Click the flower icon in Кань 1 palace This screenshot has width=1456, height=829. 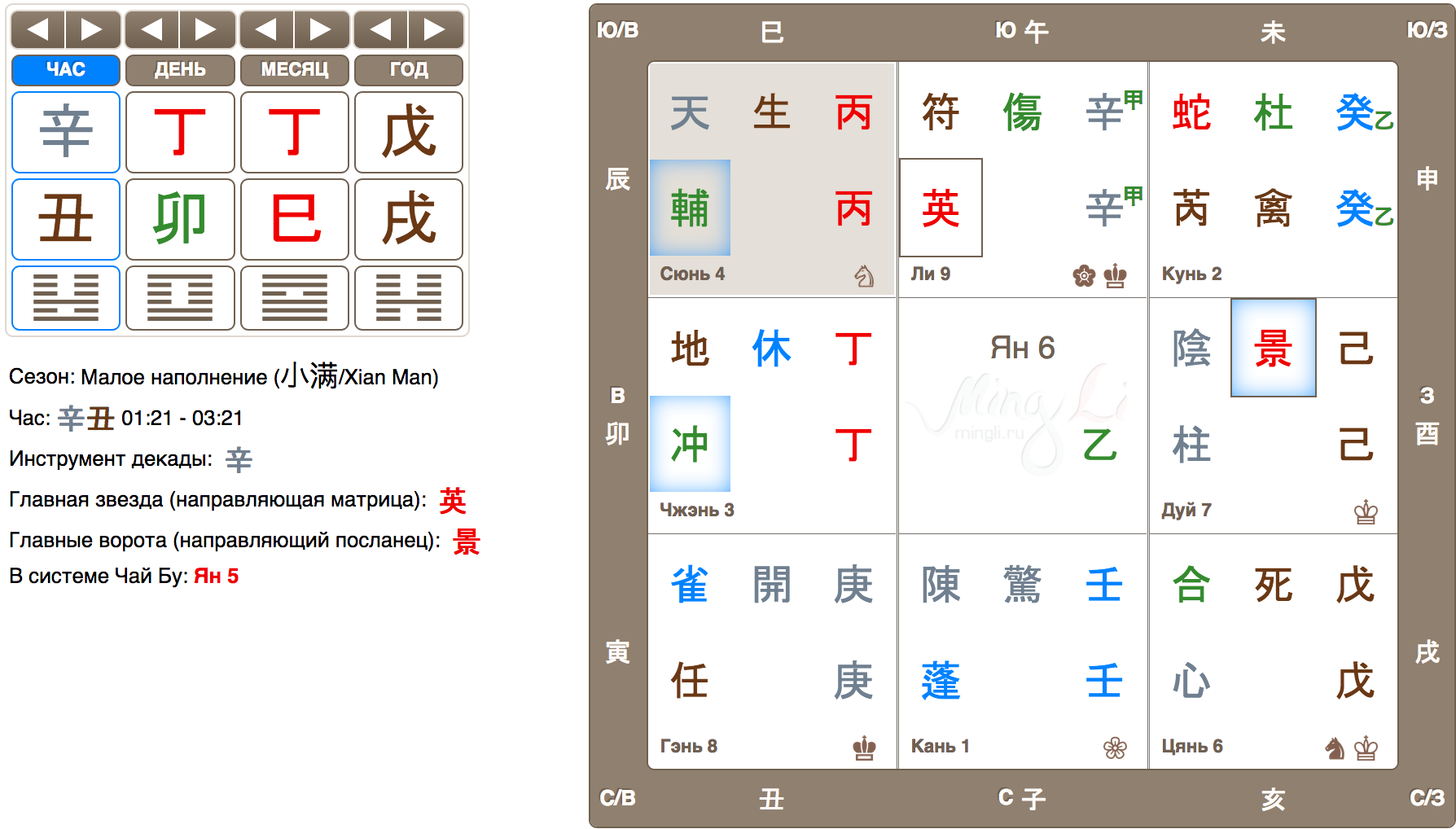(1115, 748)
